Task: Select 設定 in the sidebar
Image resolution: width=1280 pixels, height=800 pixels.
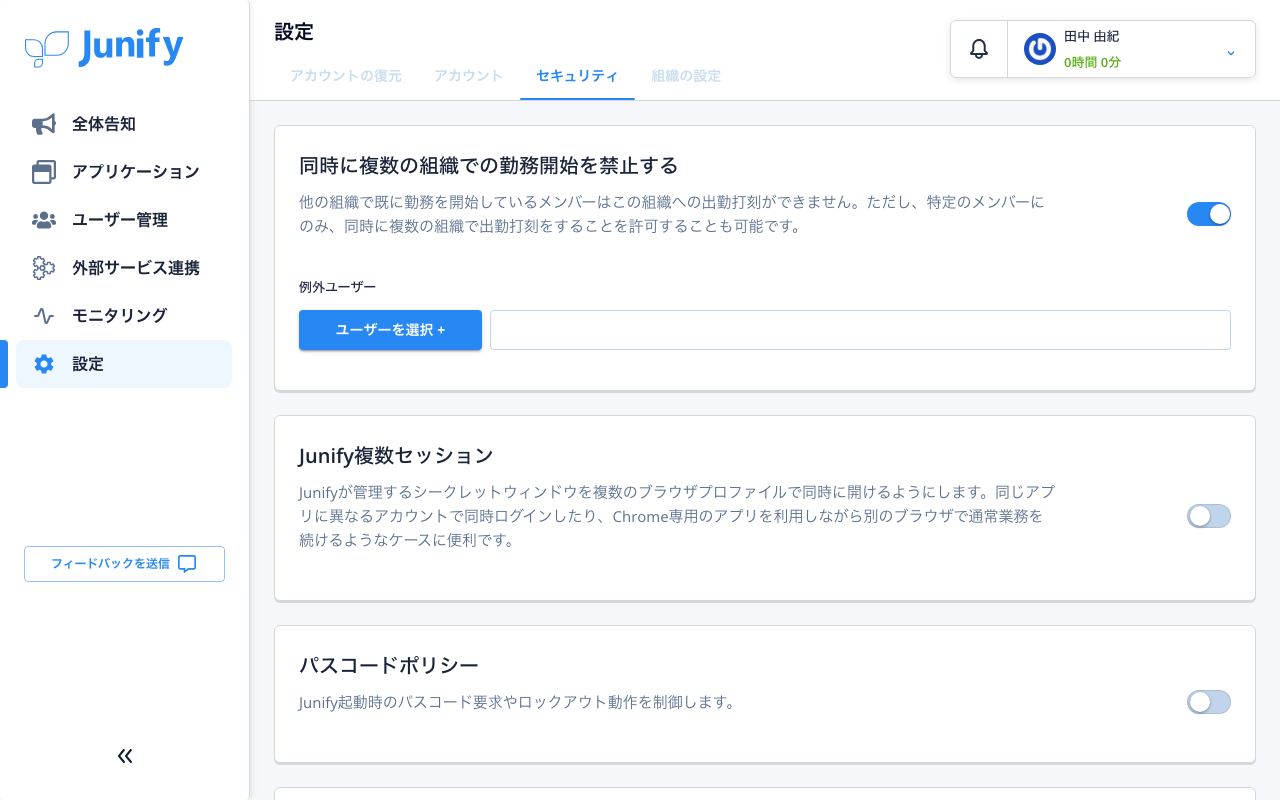Action: [124, 364]
